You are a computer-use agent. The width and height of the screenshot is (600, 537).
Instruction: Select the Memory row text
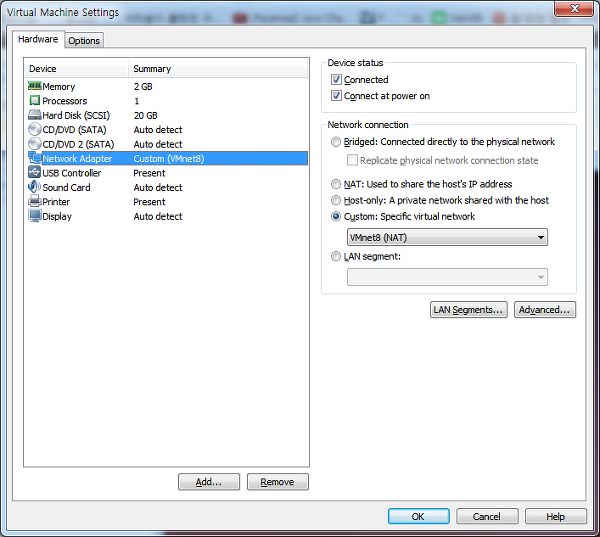tap(59, 87)
